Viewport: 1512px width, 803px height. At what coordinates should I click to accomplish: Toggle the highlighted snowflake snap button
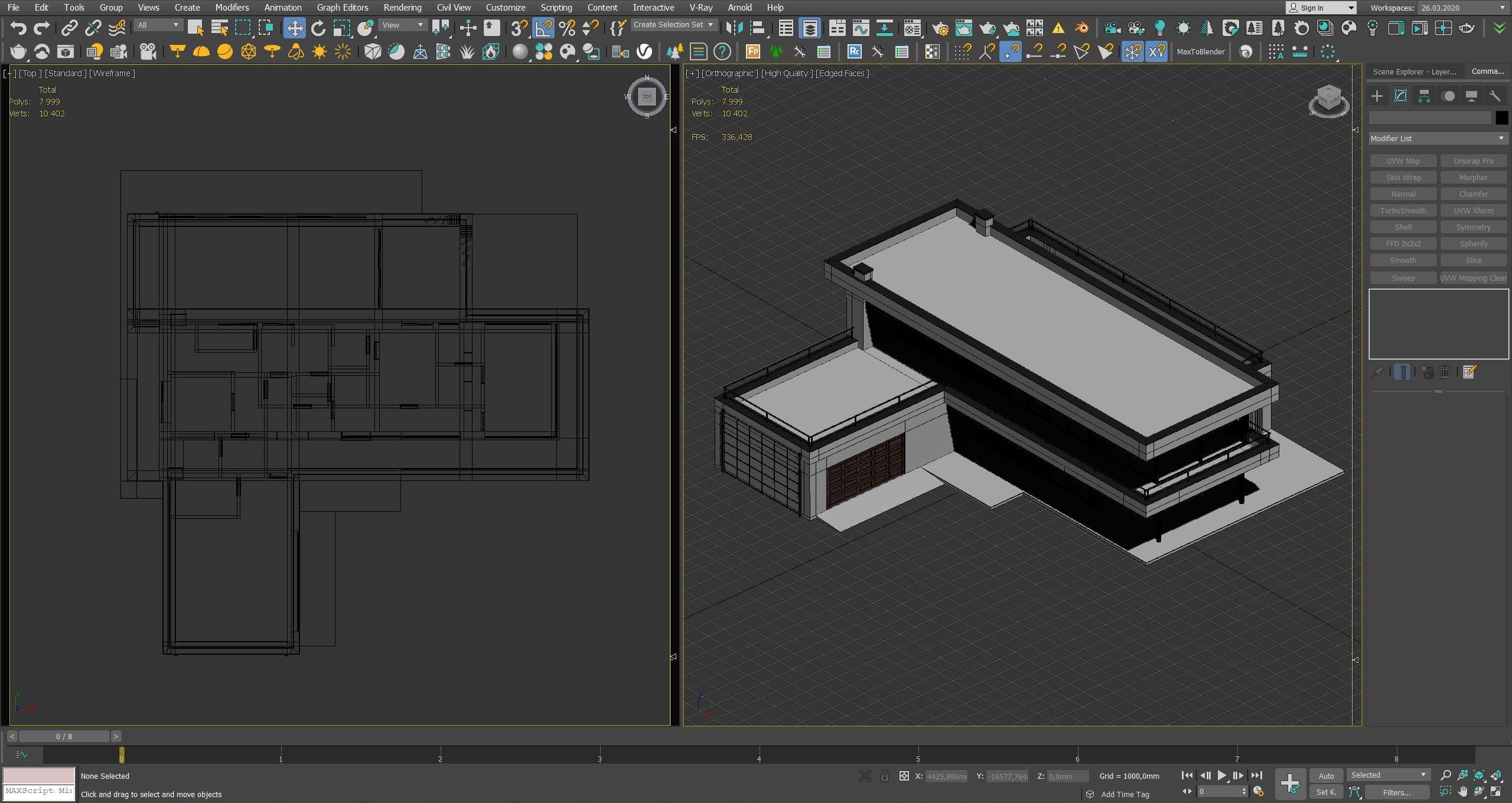[x=1132, y=52]
